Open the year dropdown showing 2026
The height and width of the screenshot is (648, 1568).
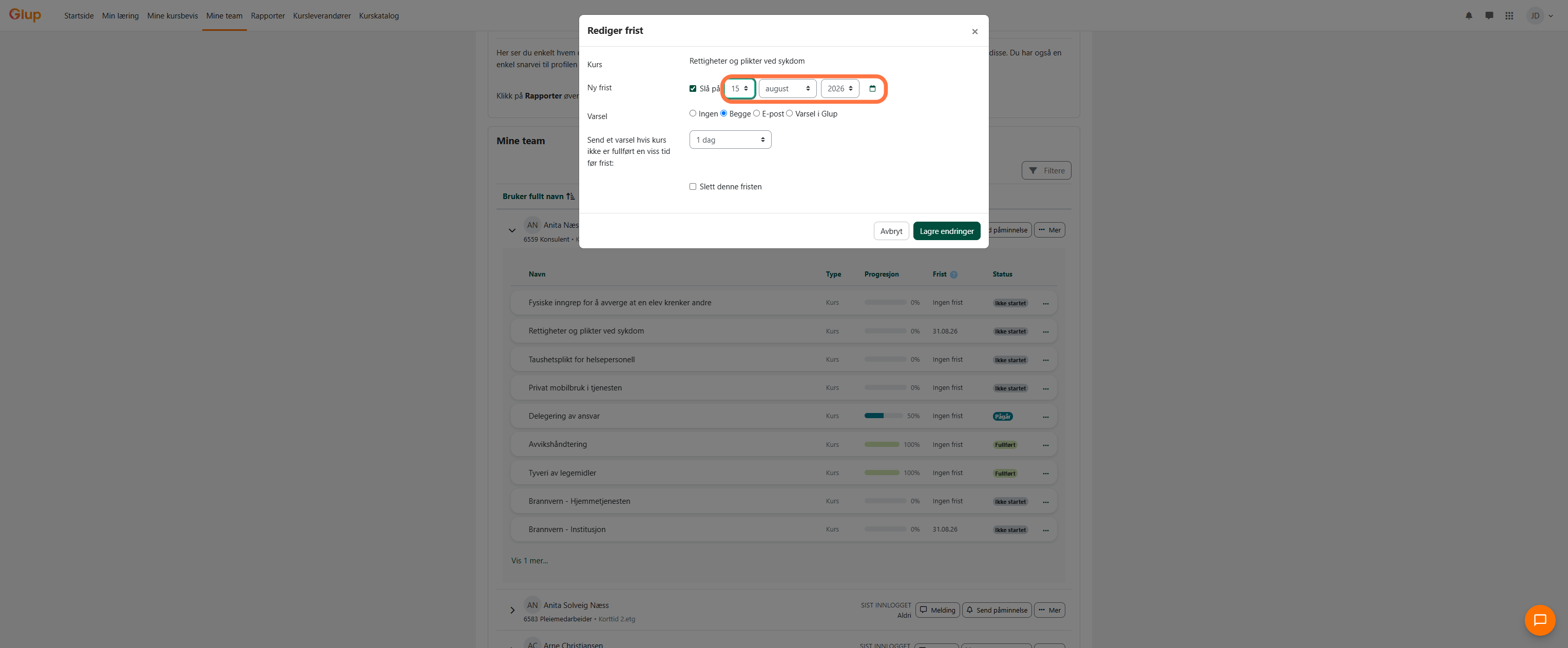(839, 89)
